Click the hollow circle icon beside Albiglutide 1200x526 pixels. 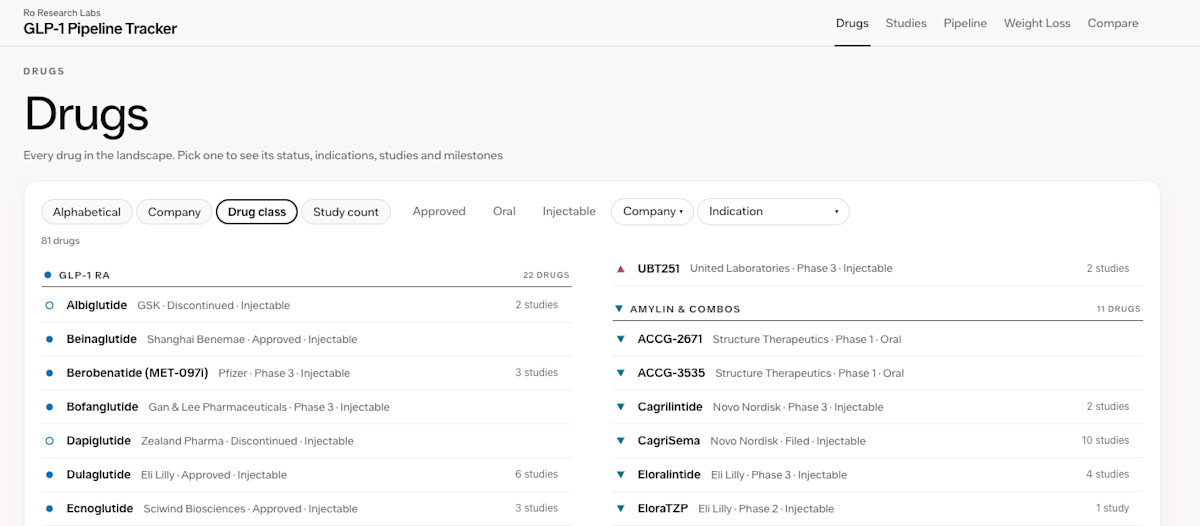(49, 305)
